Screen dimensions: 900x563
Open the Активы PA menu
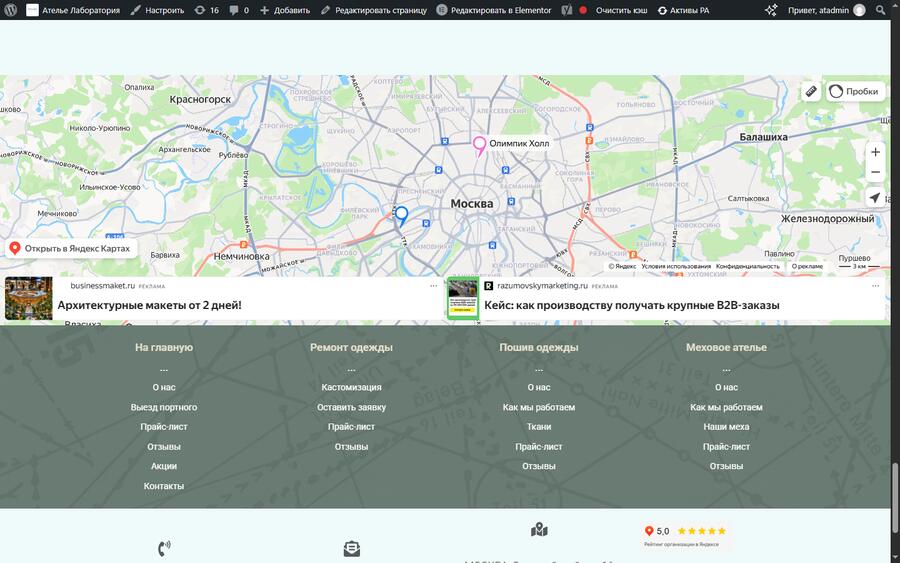683,10
